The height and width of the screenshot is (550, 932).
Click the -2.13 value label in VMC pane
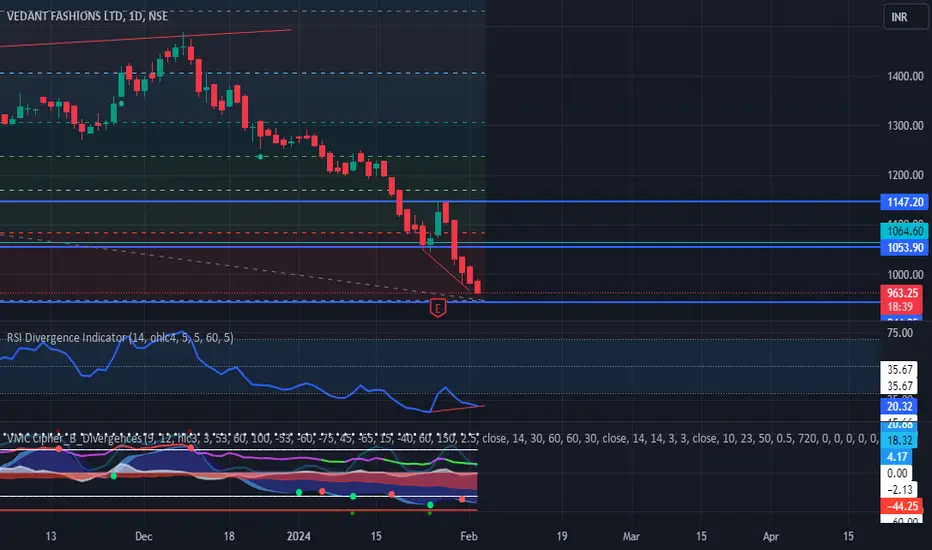(899, 489)
